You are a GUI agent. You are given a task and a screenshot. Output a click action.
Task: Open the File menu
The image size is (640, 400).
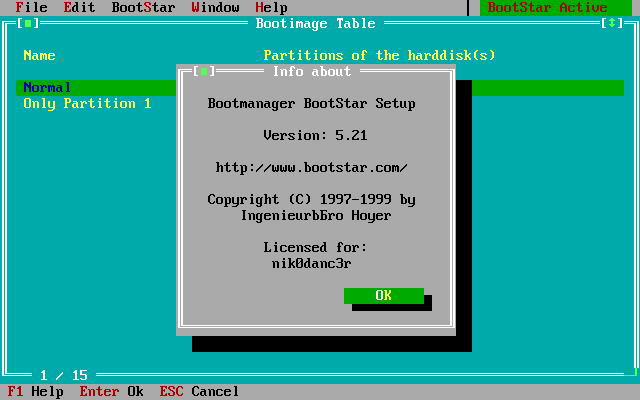tap(31, 8)
